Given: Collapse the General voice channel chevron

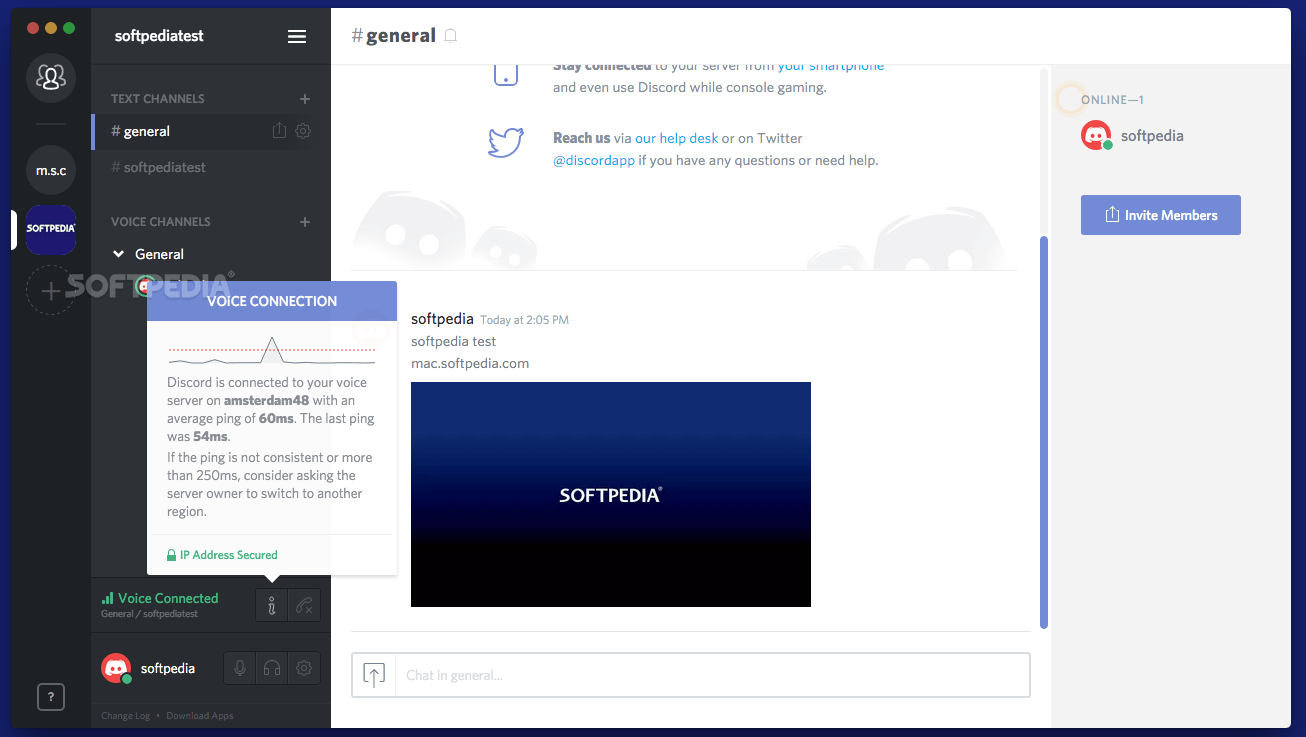Looking at the screenshot, I should [119, 254].
